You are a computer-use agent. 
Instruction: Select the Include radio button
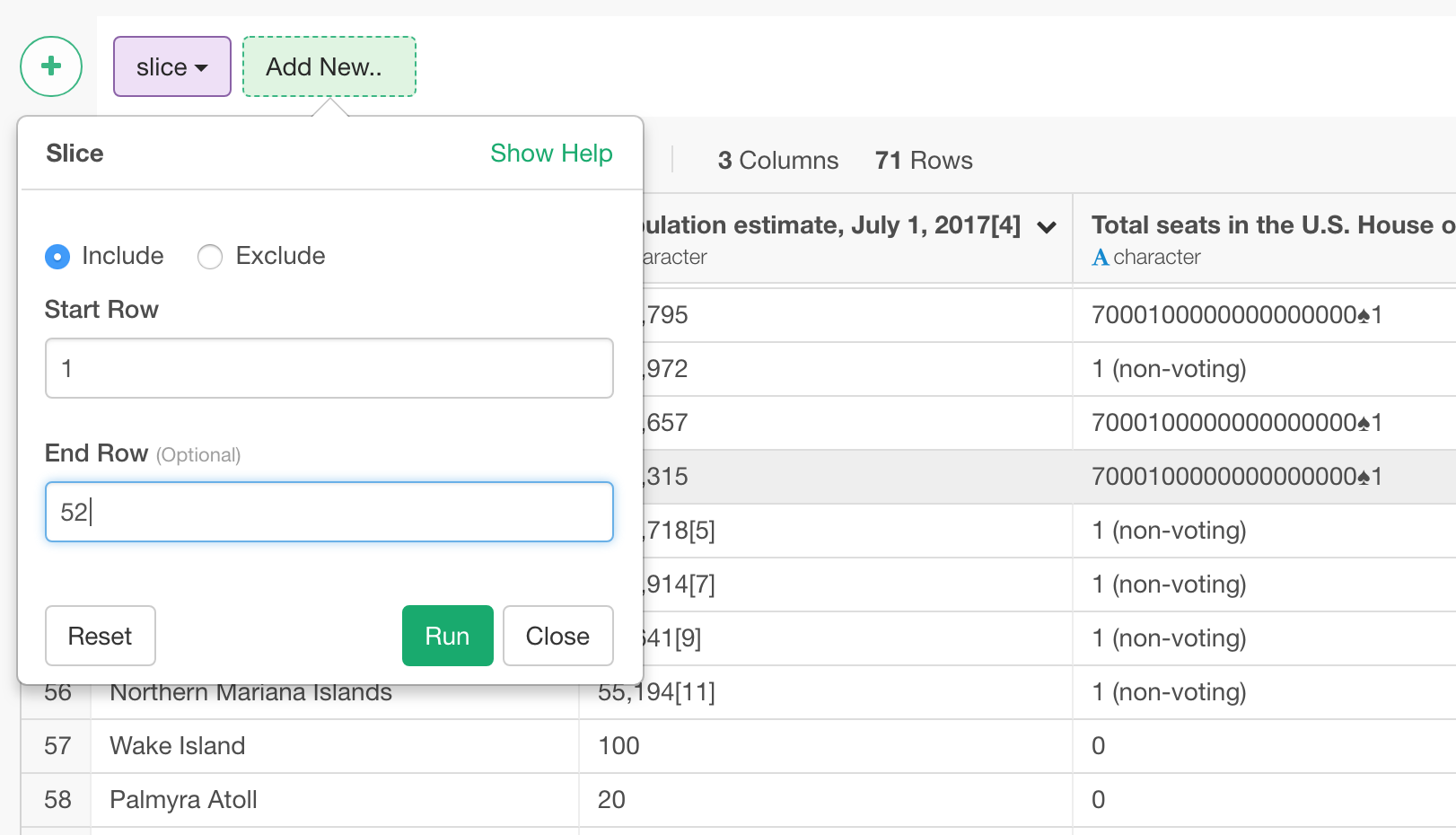point(57,256)
